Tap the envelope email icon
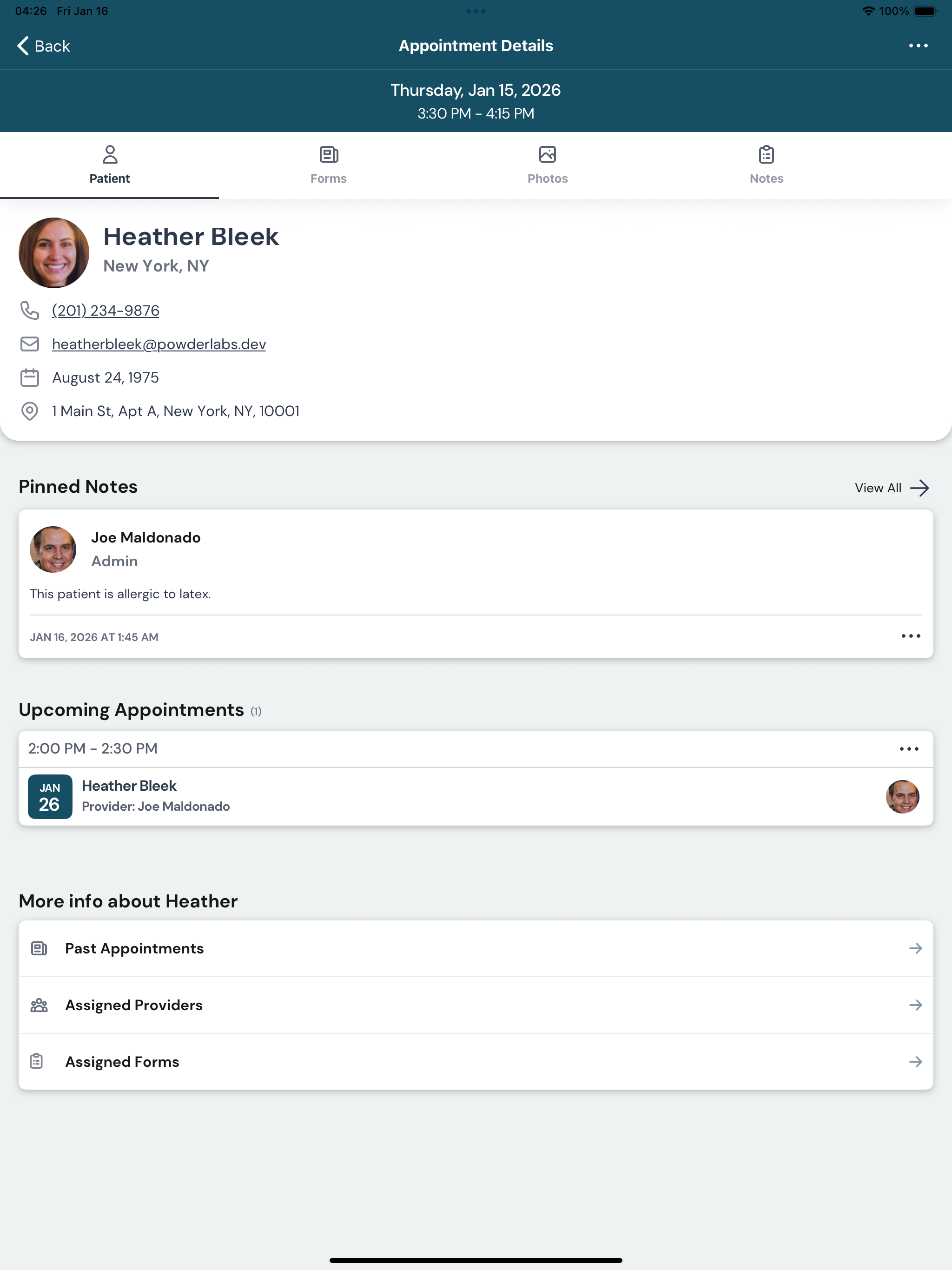This screenshot has height=1270, width=952. (x=30, y=344)
